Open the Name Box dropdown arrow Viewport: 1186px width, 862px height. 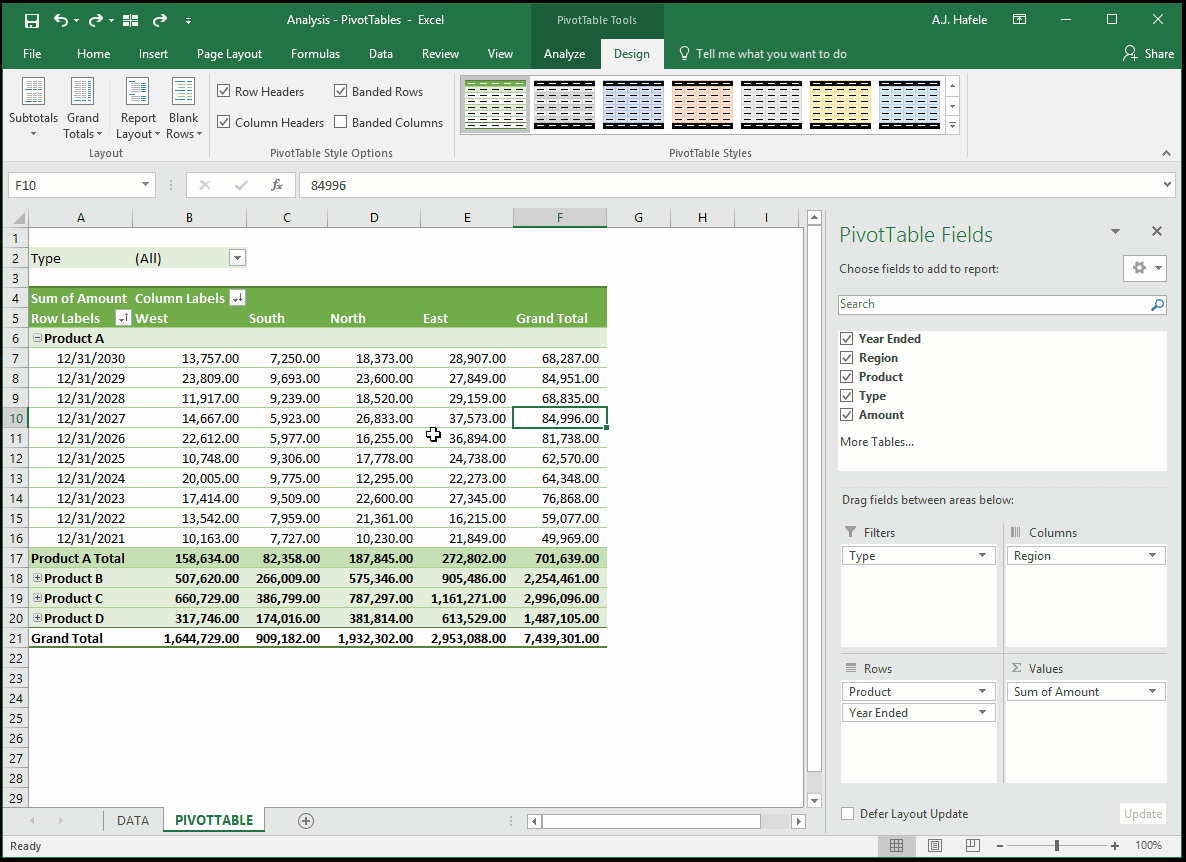(x=144, y=184)
